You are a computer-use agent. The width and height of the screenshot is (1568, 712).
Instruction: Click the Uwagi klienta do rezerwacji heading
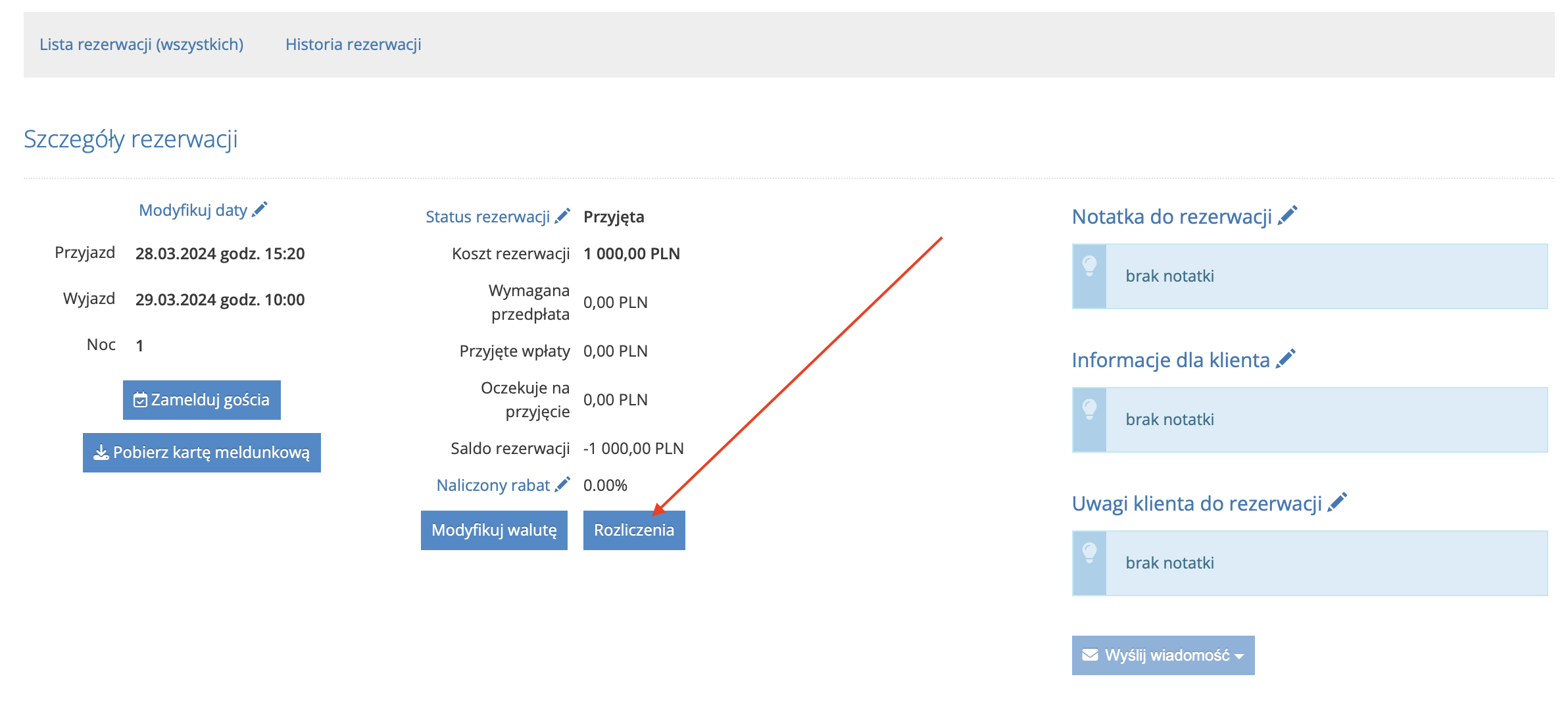pos(1197,503)
